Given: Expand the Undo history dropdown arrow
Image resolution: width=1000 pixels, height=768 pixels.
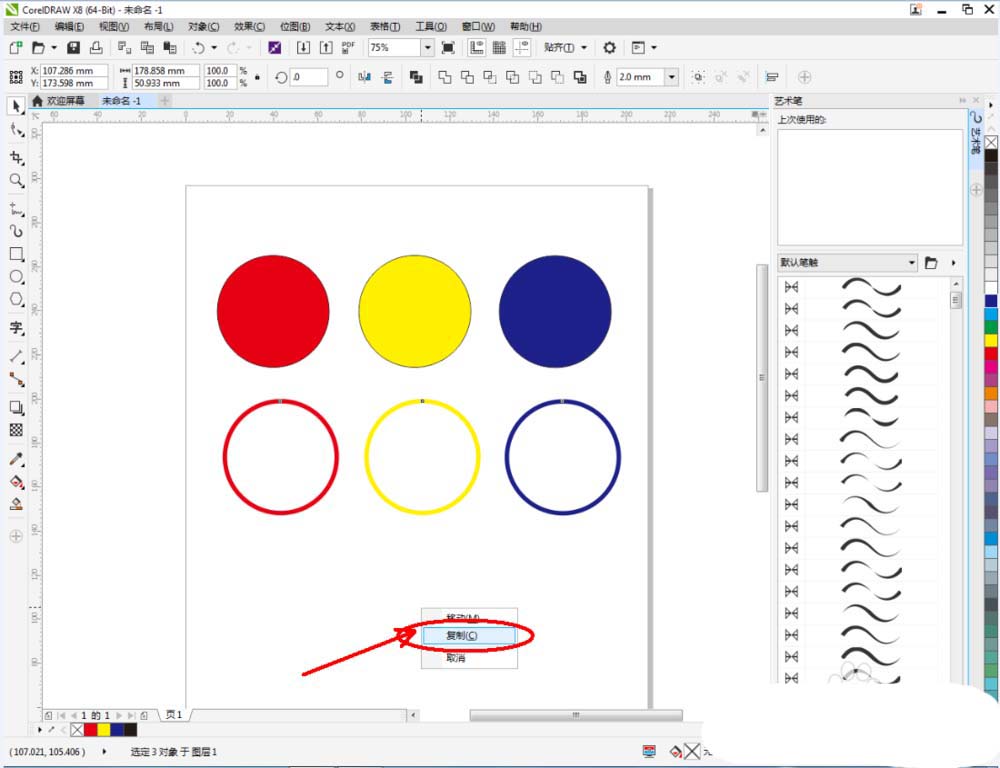Looking at the screenshot, I should click(x=214, y=48).
